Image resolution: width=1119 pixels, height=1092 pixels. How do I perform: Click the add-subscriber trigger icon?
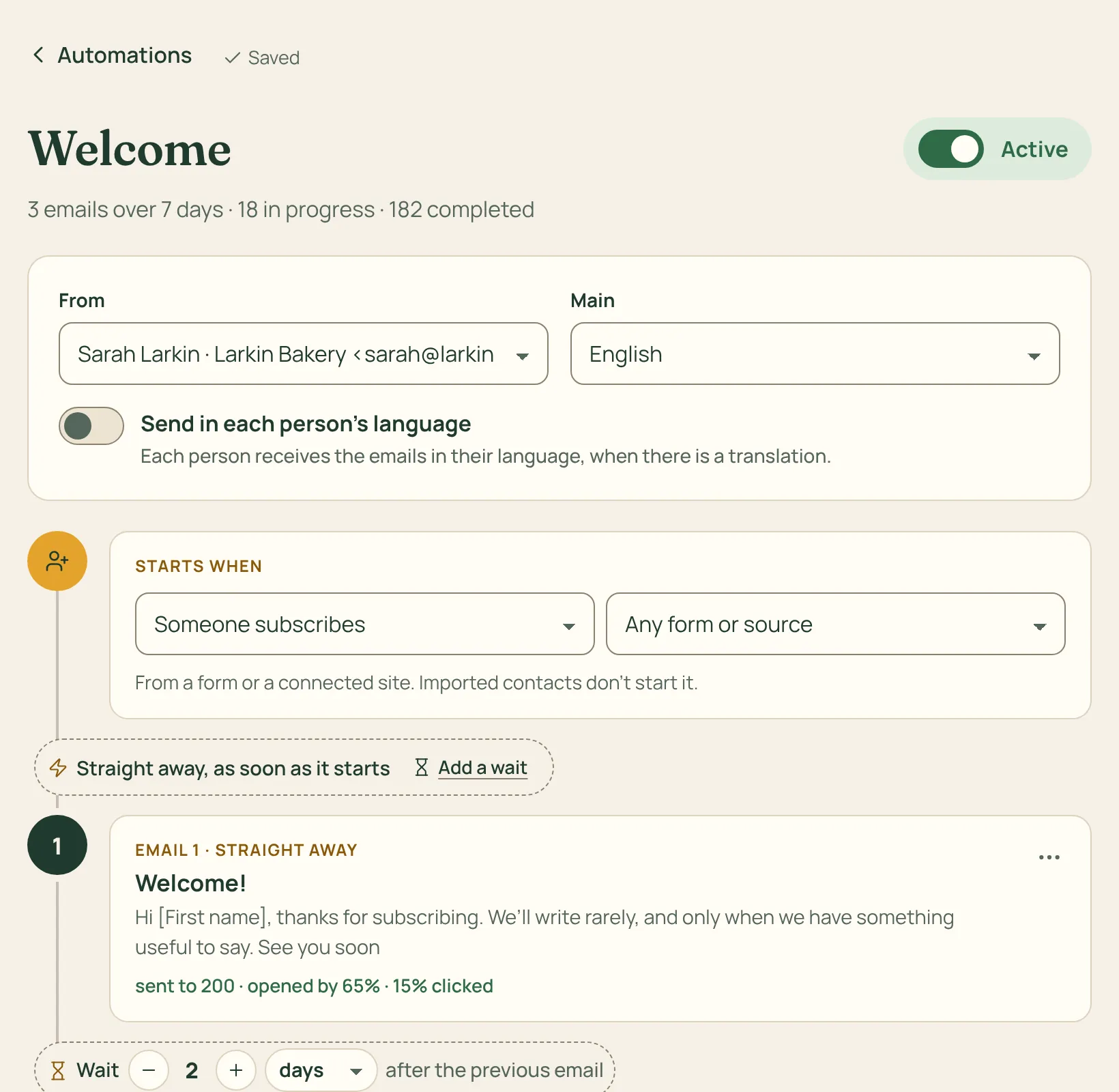57,561
